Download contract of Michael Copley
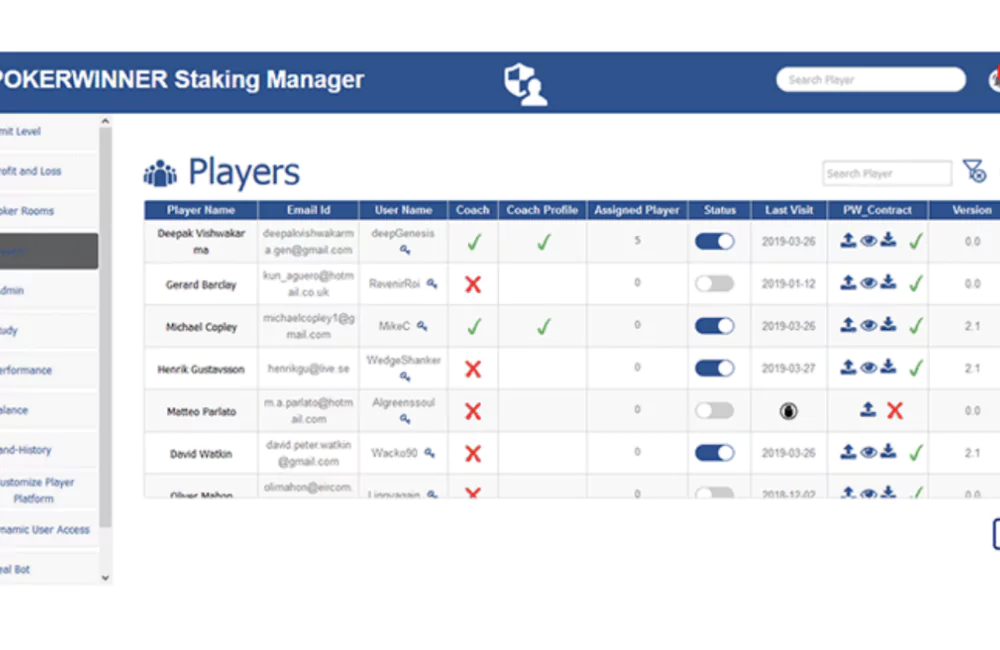The width and height of the screenshot is (1000, 650). (x=888, y=325)
